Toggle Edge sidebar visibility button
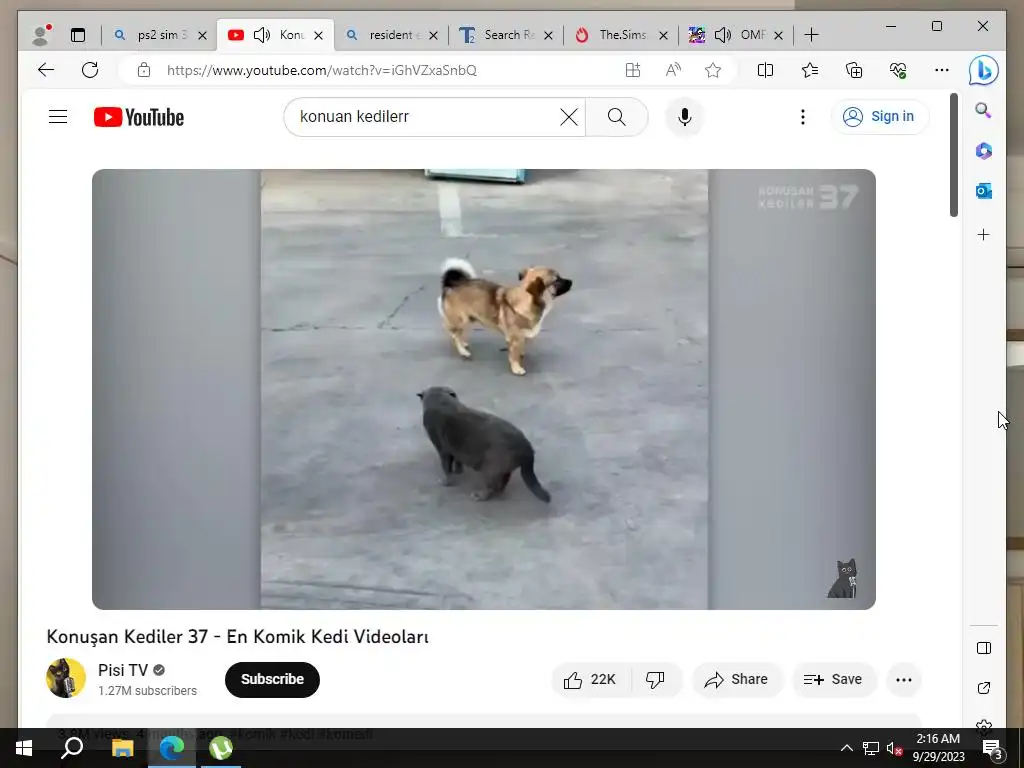1024x768 pixels. point(984,648)
